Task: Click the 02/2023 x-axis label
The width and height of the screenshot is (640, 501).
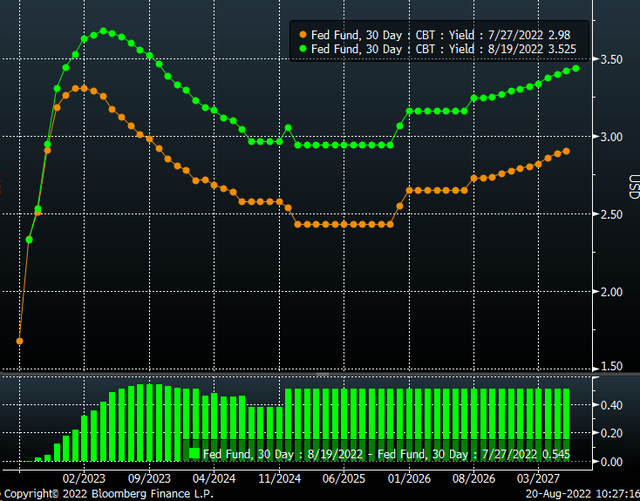Action: click(x=84, y=478)
